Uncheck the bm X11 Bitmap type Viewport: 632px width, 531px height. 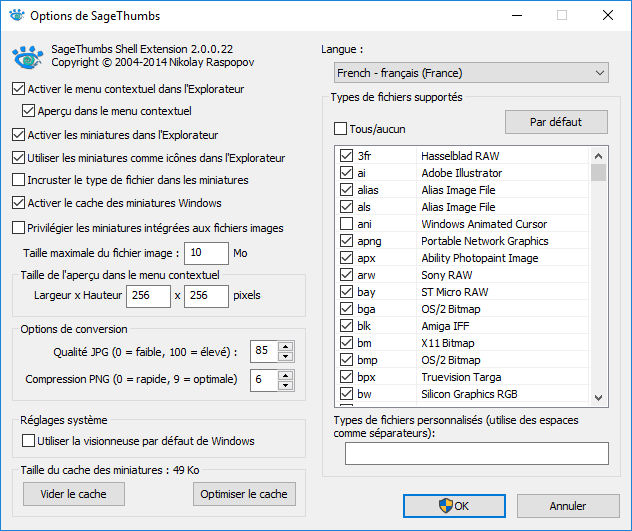(346, 343)
